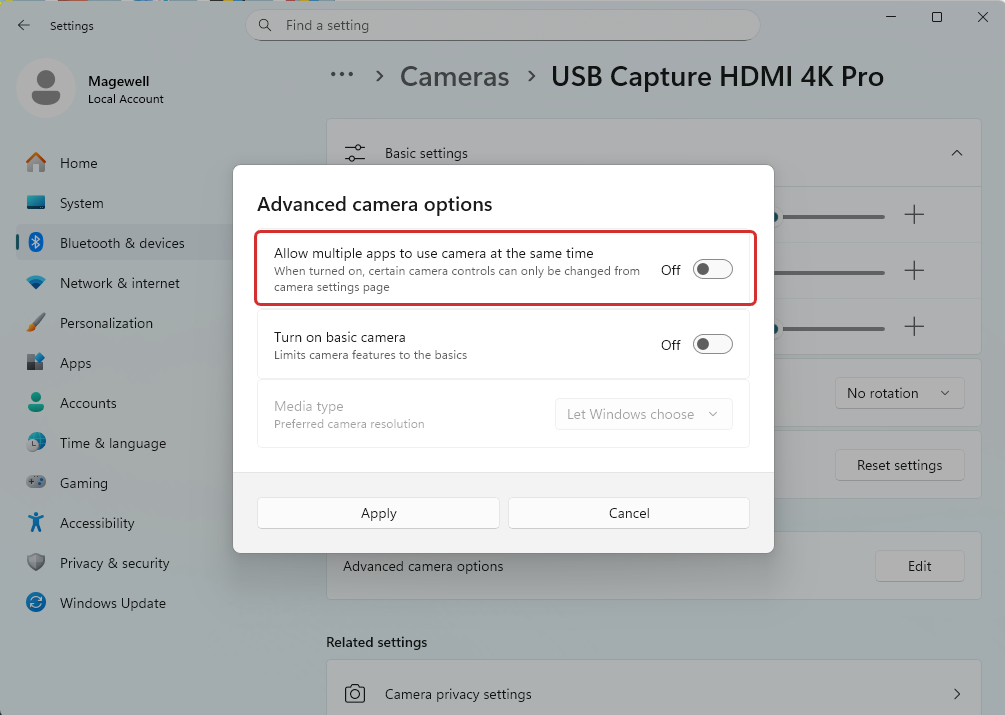
Task: Collapse the Basic settings section
Action: tap(956, 153)
